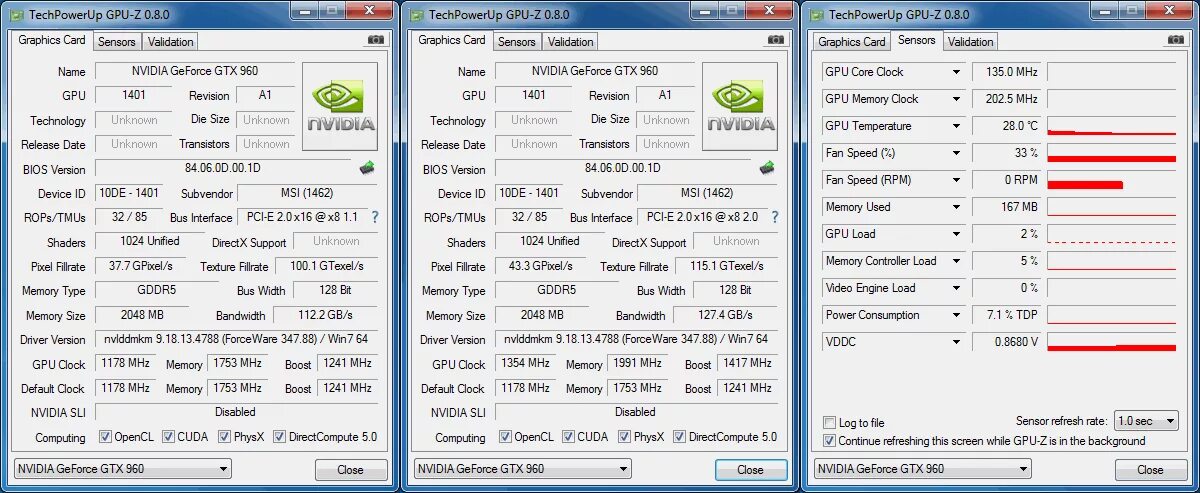Open Memory Used sensor dropdown arrow
This screenshot has height=493, width=1200.
[x=957, y=207]
